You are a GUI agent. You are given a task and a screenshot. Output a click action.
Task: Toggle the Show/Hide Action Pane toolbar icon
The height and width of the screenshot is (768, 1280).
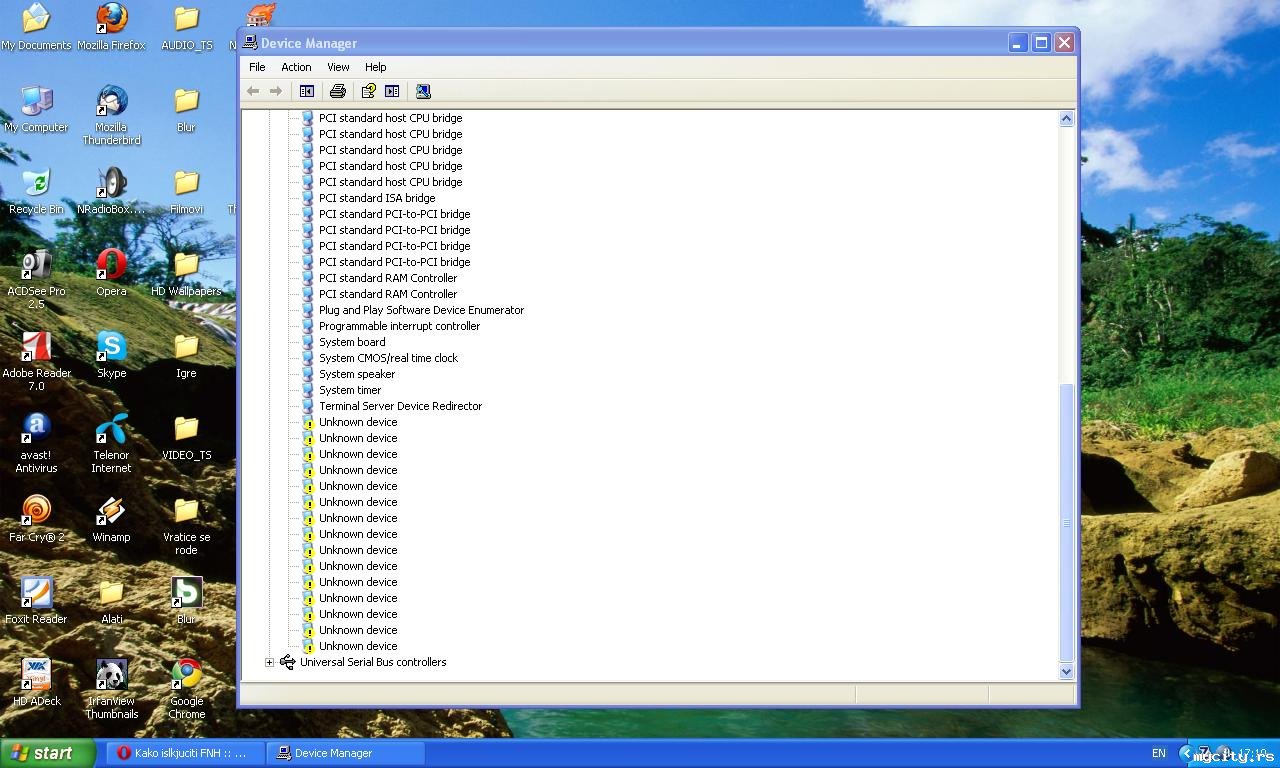coord(392,91)
